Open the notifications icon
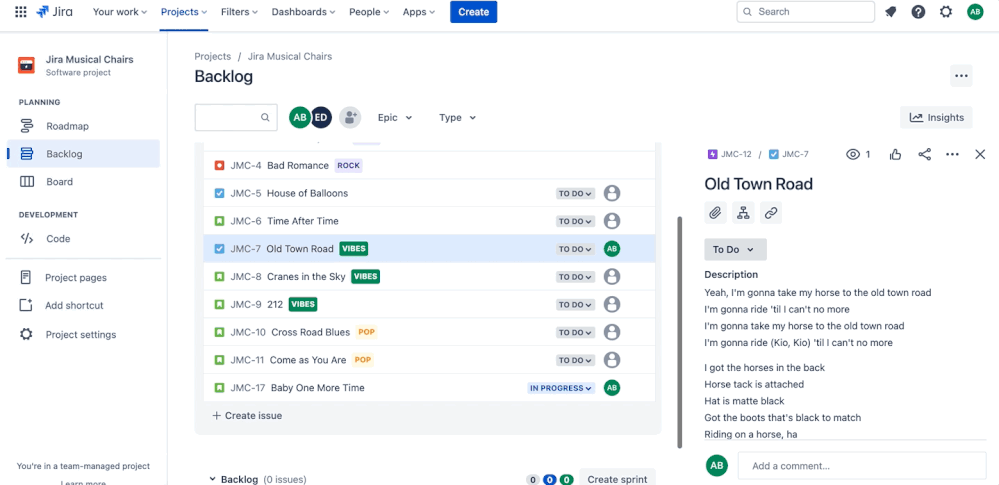 [891, 11]
